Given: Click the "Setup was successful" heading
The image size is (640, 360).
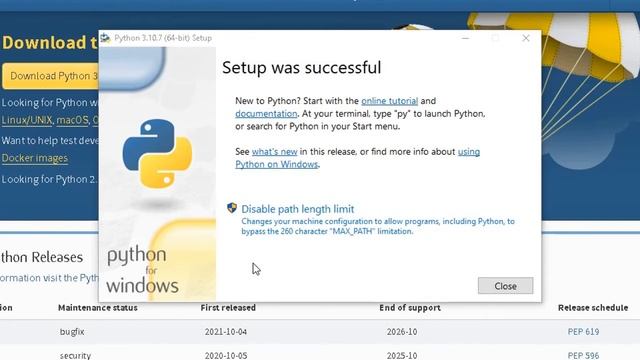Looking at the screenshot, I should point(302,67).
